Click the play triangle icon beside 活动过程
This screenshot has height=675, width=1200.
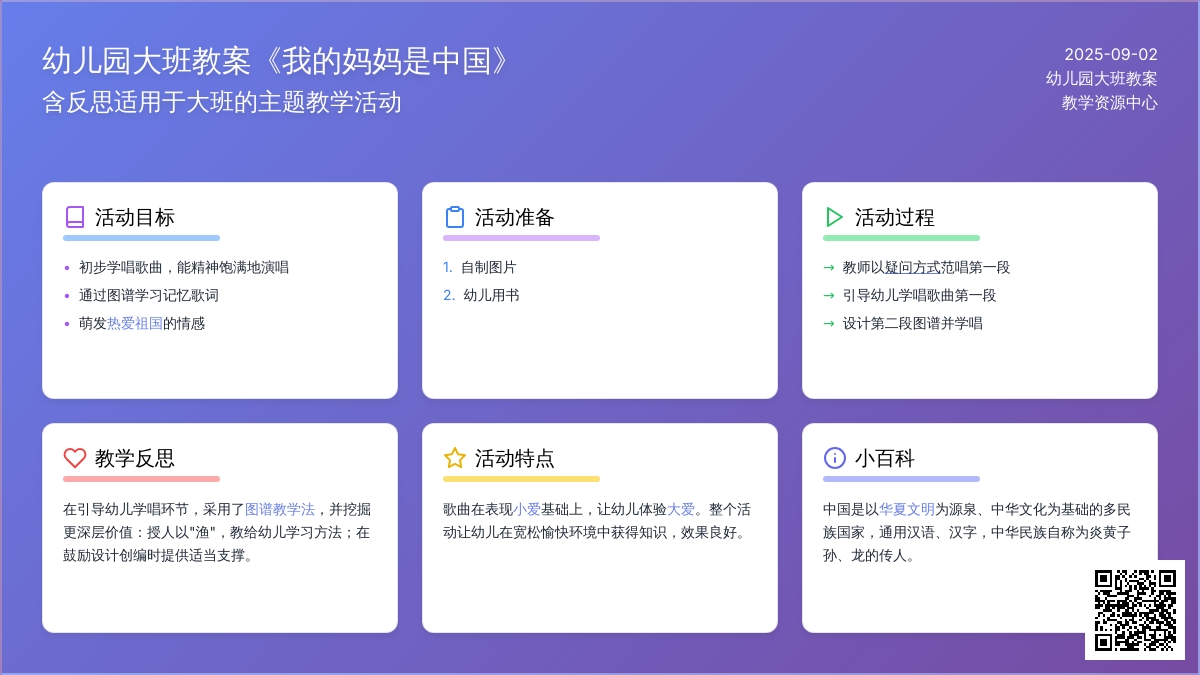click(x=834, y=217)
